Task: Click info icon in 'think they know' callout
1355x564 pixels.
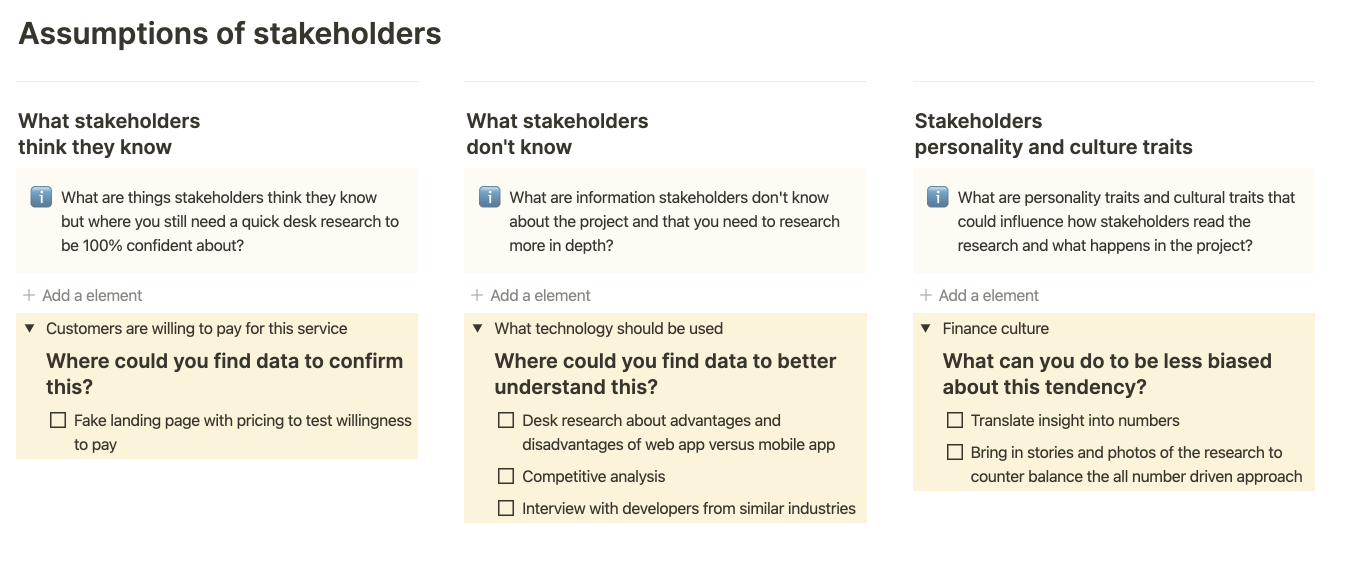Action: coord(41,197)
